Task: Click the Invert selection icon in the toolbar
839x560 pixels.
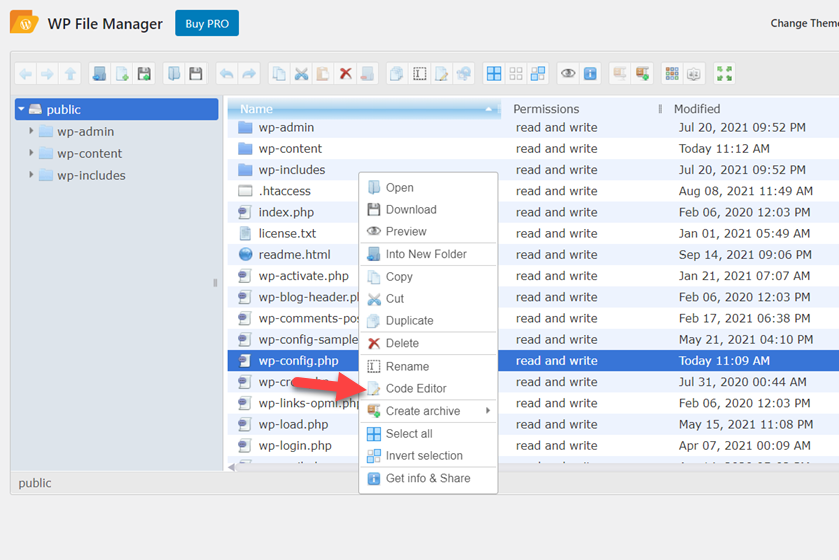Action: pyautogui.click(x=538, y=74)
